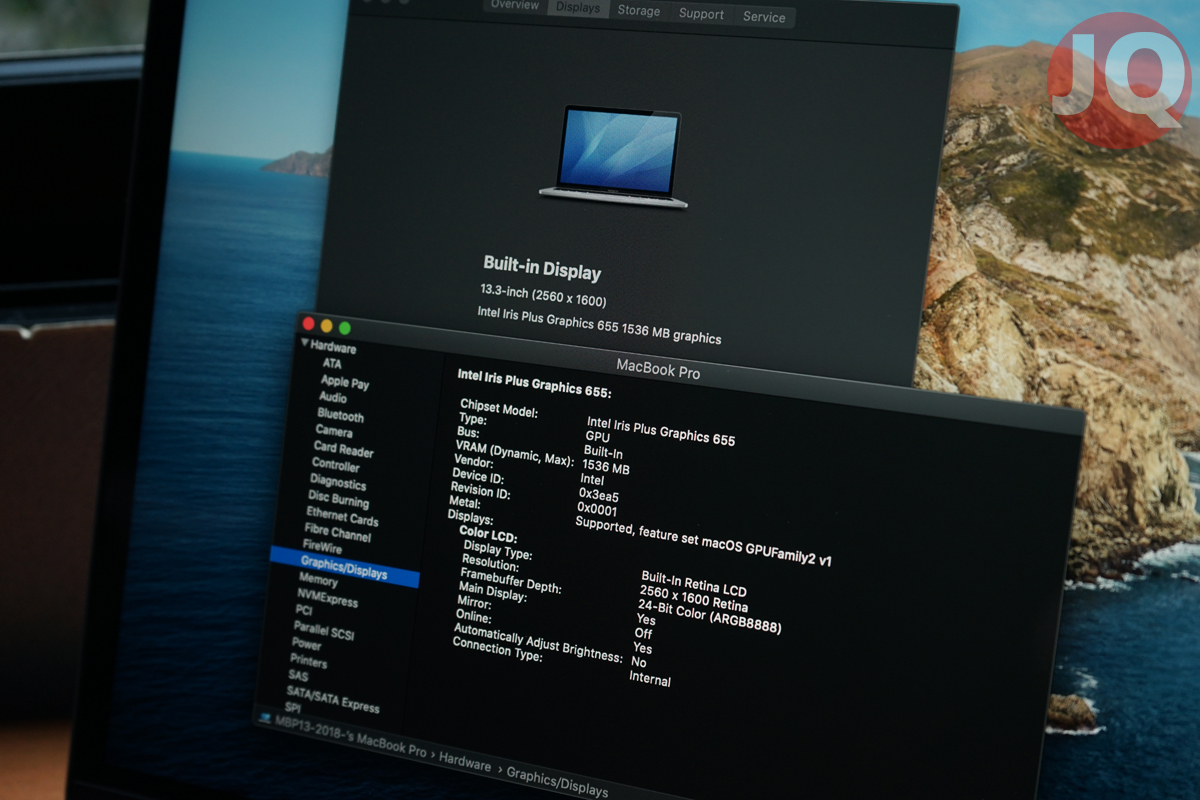Click the 1536 MB VRAM value
This screenshot has height=800, width=1200.
[606, 466]
